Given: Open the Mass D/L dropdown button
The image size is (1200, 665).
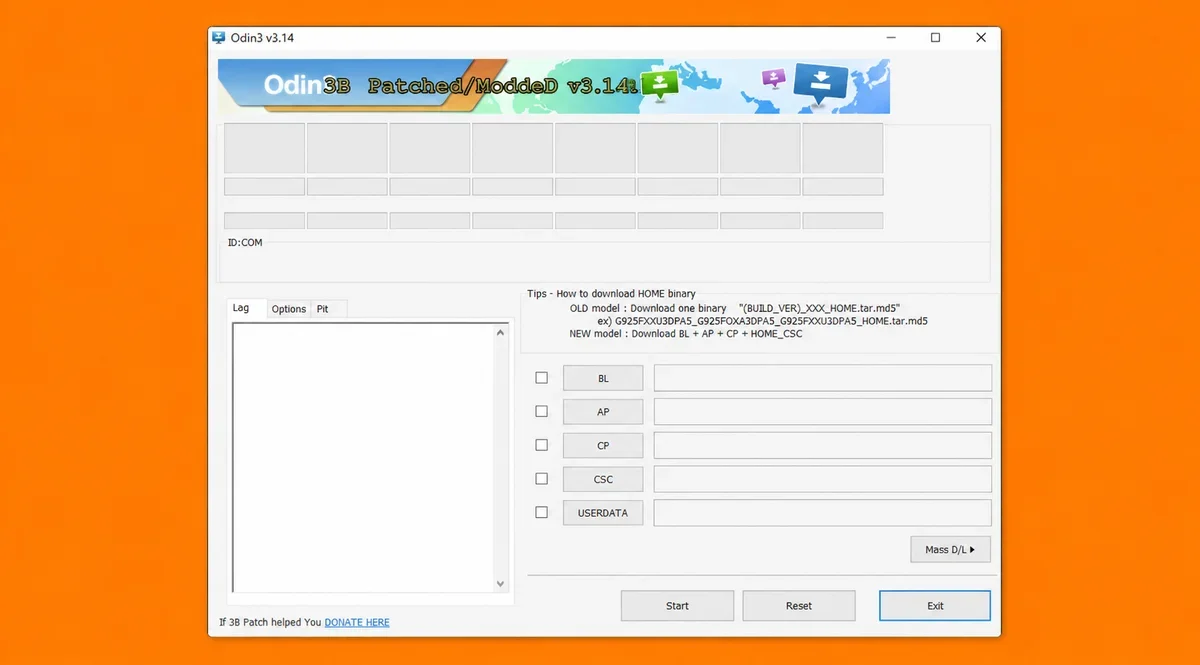Looking at the screenshot, I should (x=950, y=549).
